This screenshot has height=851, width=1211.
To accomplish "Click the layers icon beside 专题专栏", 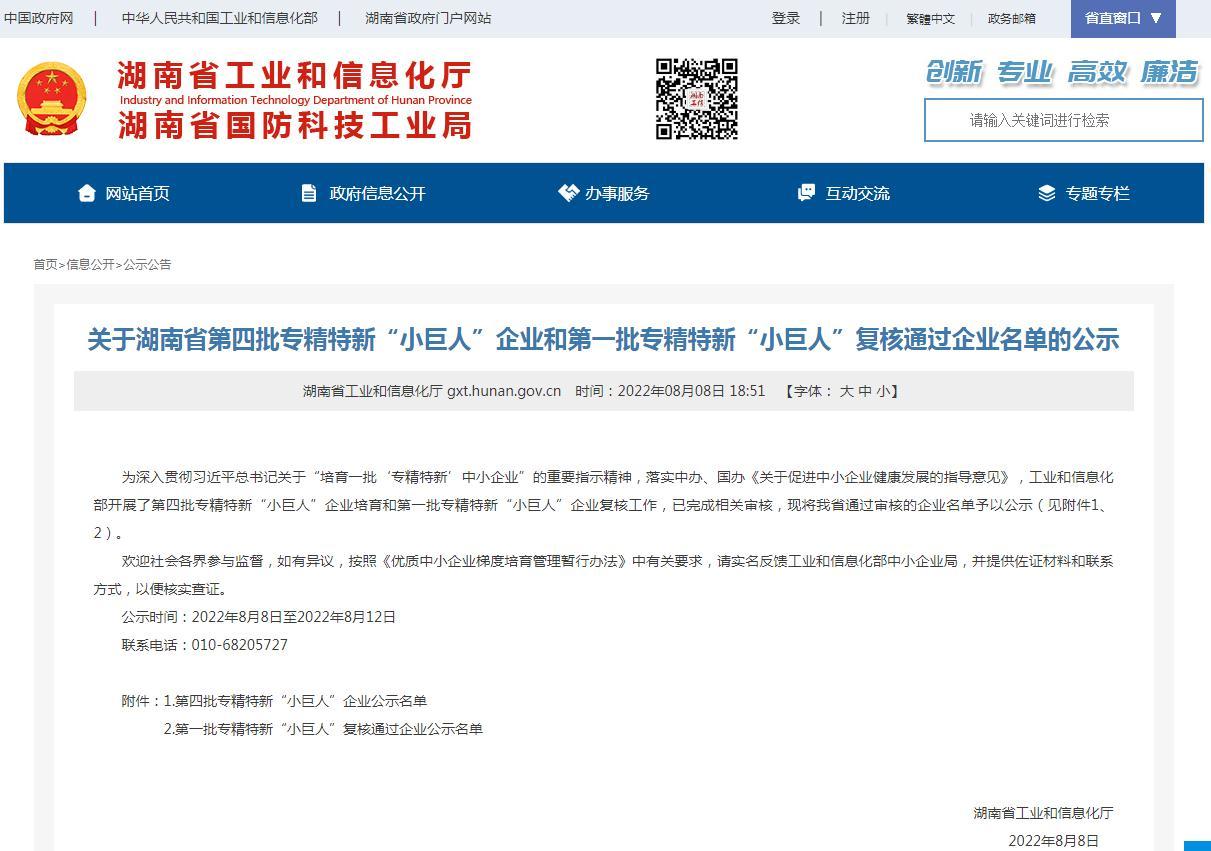I will pos(1047,193).
